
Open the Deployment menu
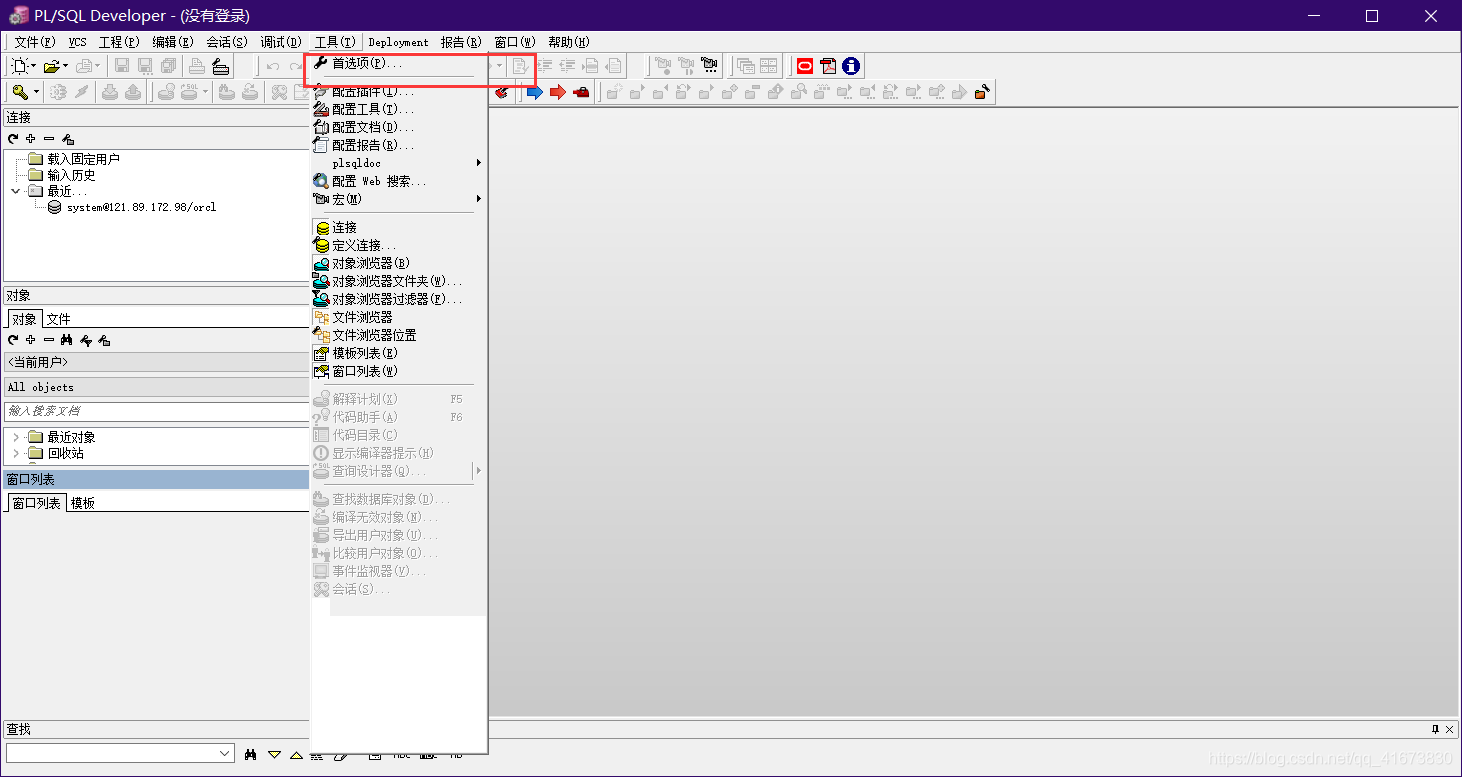click(398, 42)
